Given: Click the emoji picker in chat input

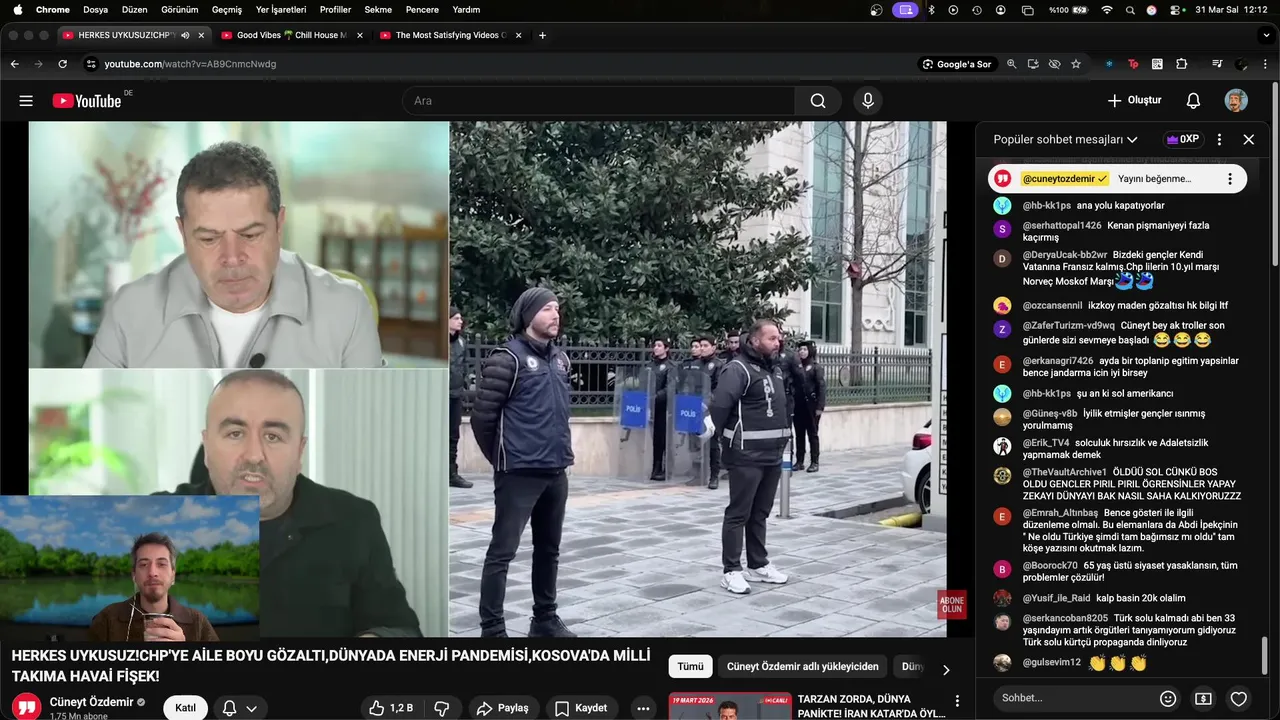Looking at the screenshot, I should 1167,699.
